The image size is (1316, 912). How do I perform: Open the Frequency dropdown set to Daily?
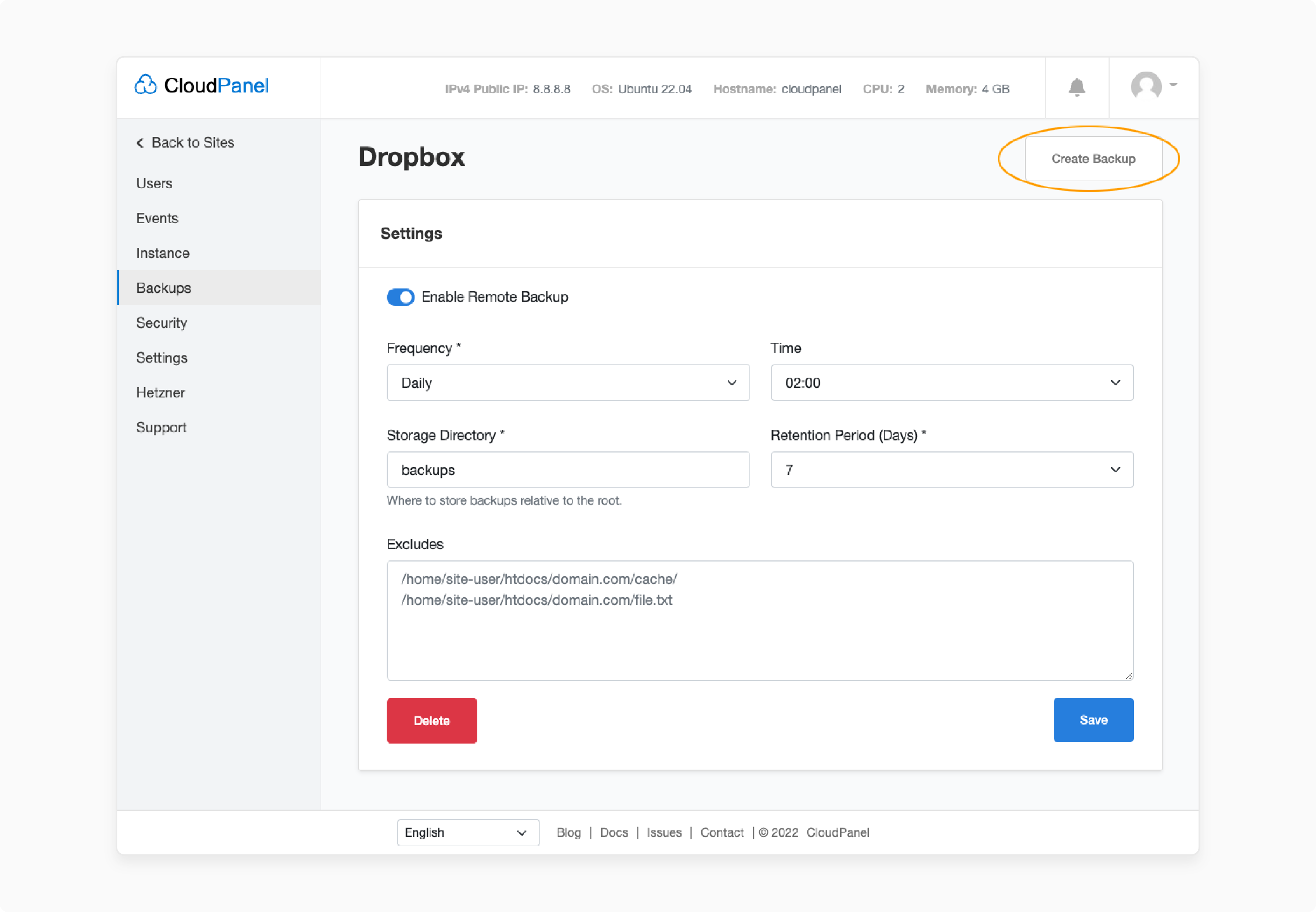point(568,383)
